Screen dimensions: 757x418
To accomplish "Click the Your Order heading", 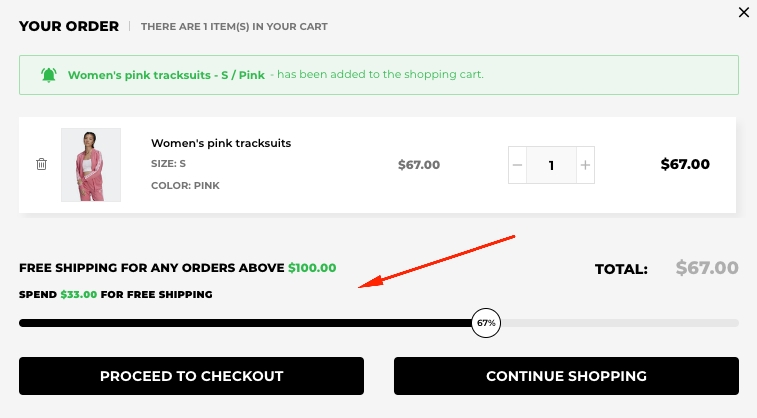I will tap(69, 26).
